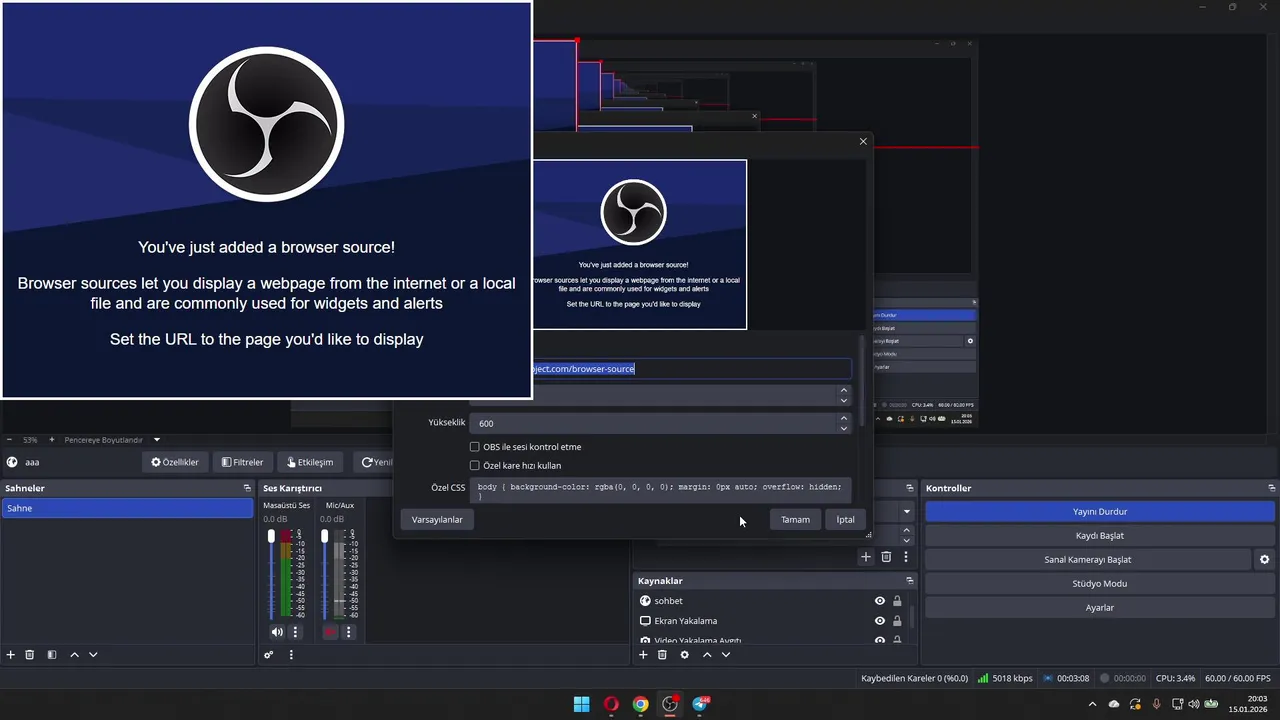Decrease Yükseklik value with down arrow

[844, 428]
